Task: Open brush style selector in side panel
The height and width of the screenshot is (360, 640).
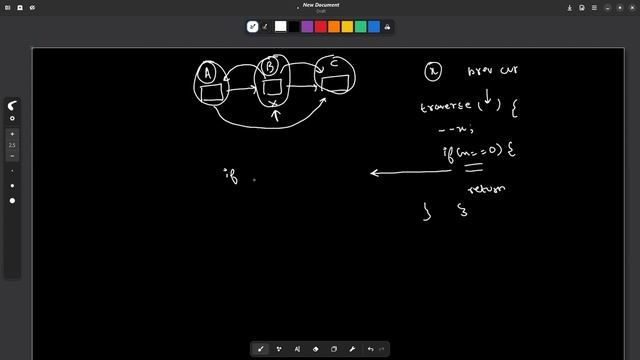Action: click(x=12, y=106)
